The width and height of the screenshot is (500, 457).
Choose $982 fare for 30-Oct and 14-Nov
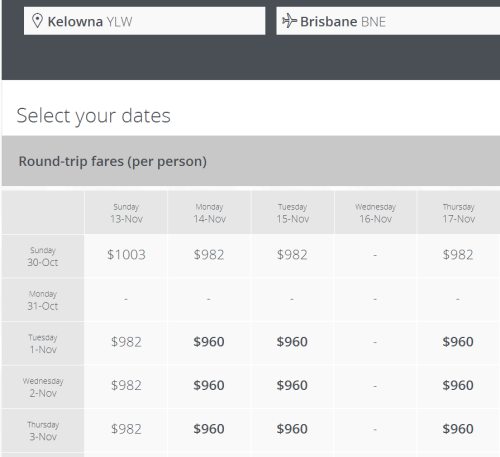tap(209, 255)
